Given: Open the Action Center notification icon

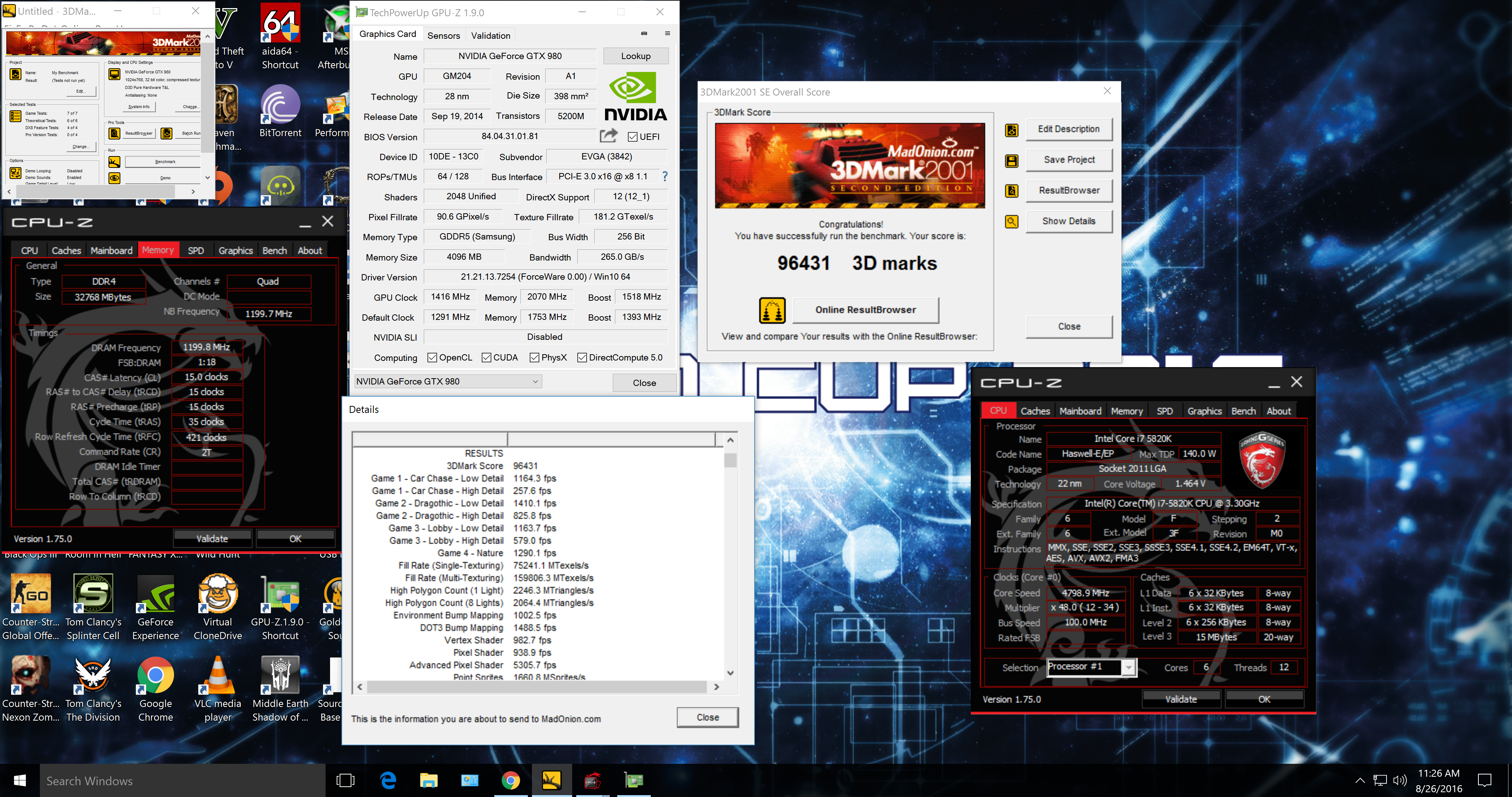Looking at the screenshot, I should (x=1484, y=780).
